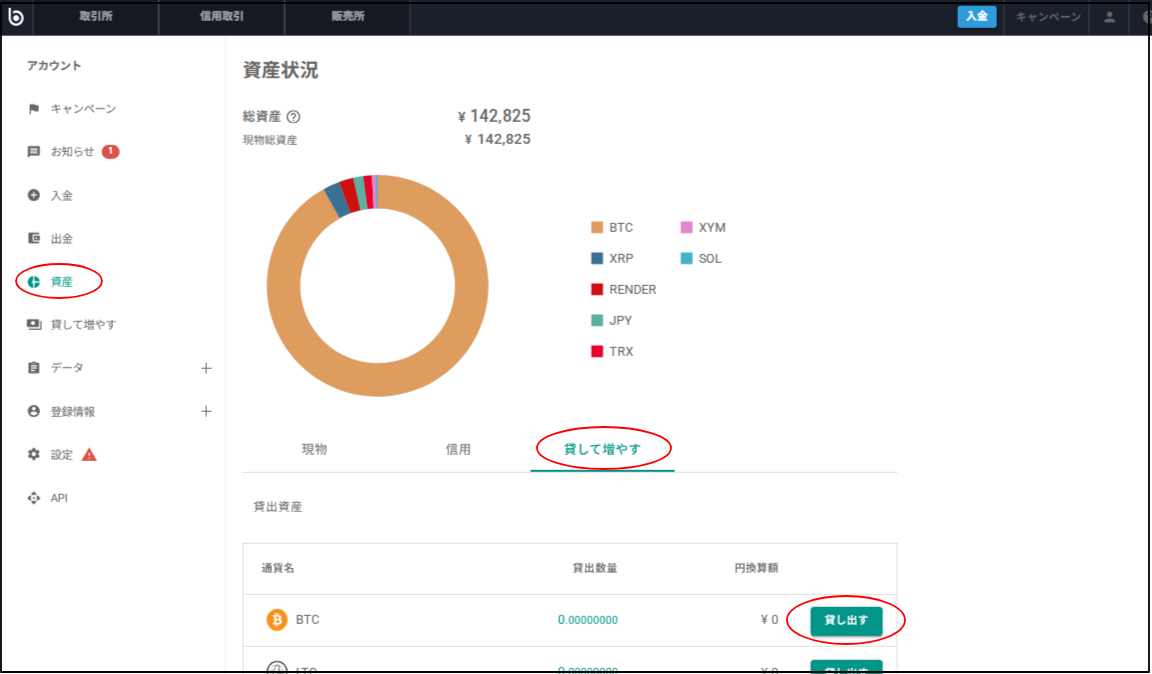Click the orange BTC coin icon
Viewport: 1152px width, 674px height.
click(277, 620)
